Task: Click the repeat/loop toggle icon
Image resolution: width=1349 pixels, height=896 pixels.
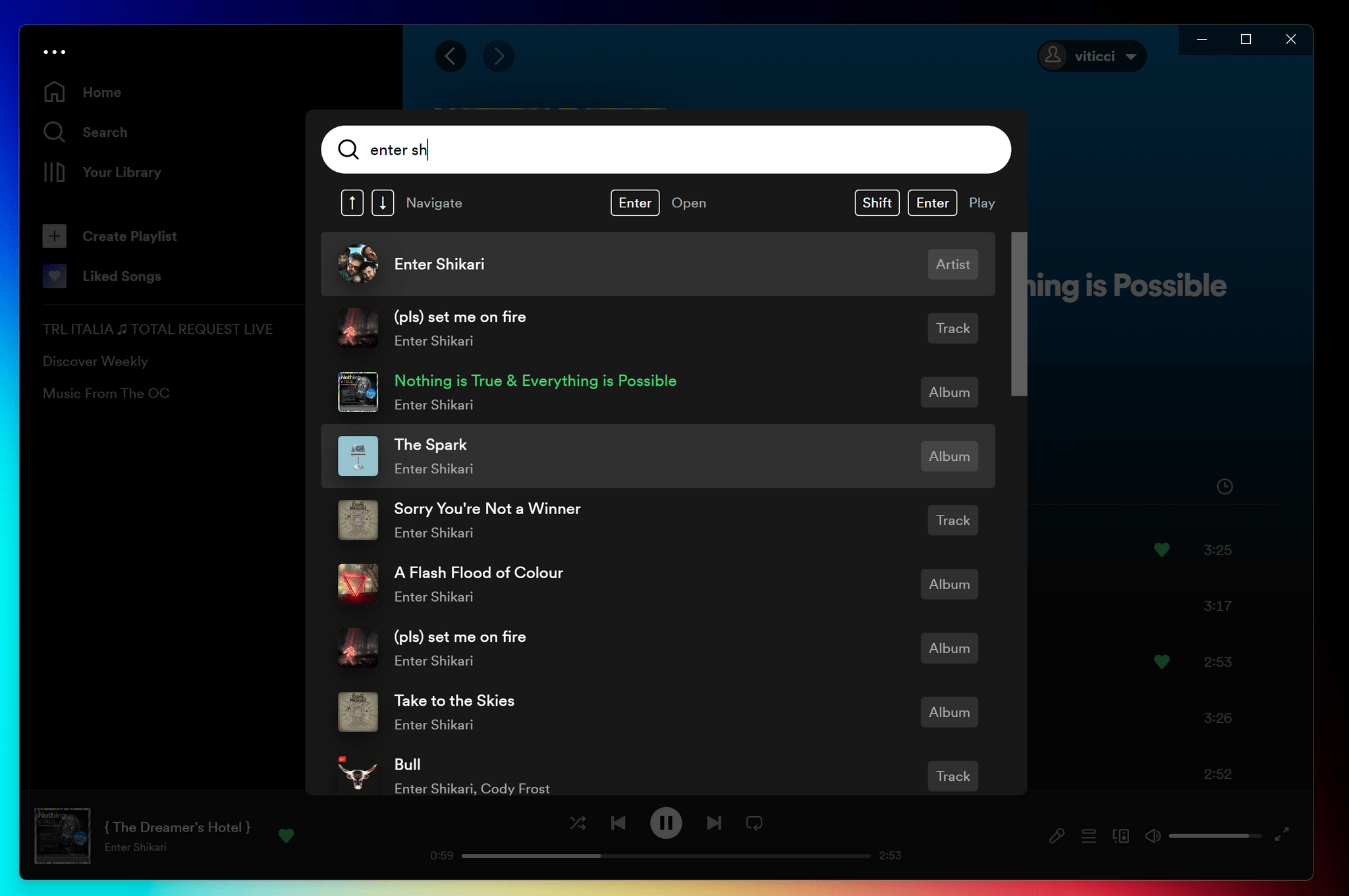Action: click(754, 823)
